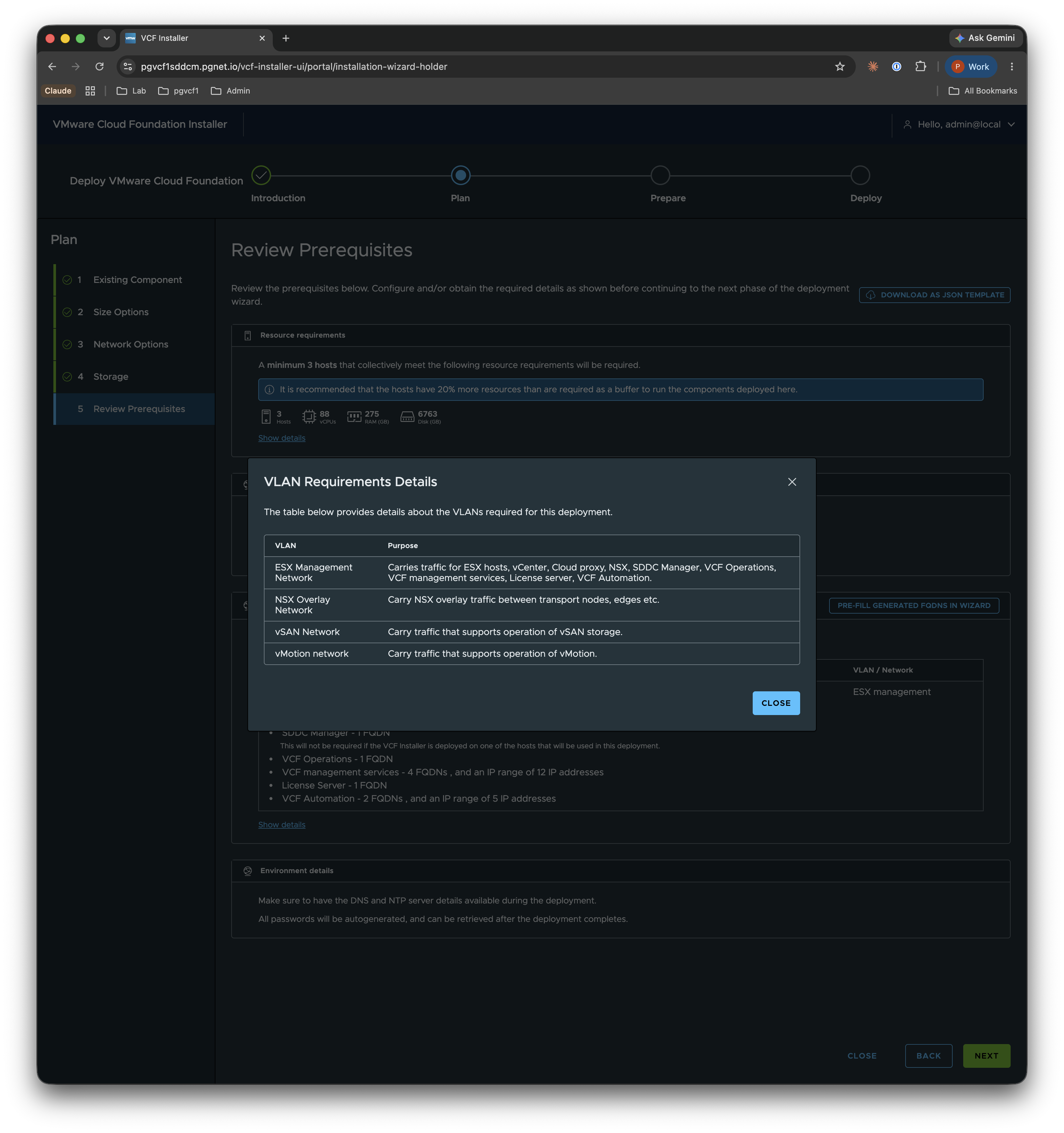Click VMware Cloud Foundation Installer title

[x=140, y=124]
